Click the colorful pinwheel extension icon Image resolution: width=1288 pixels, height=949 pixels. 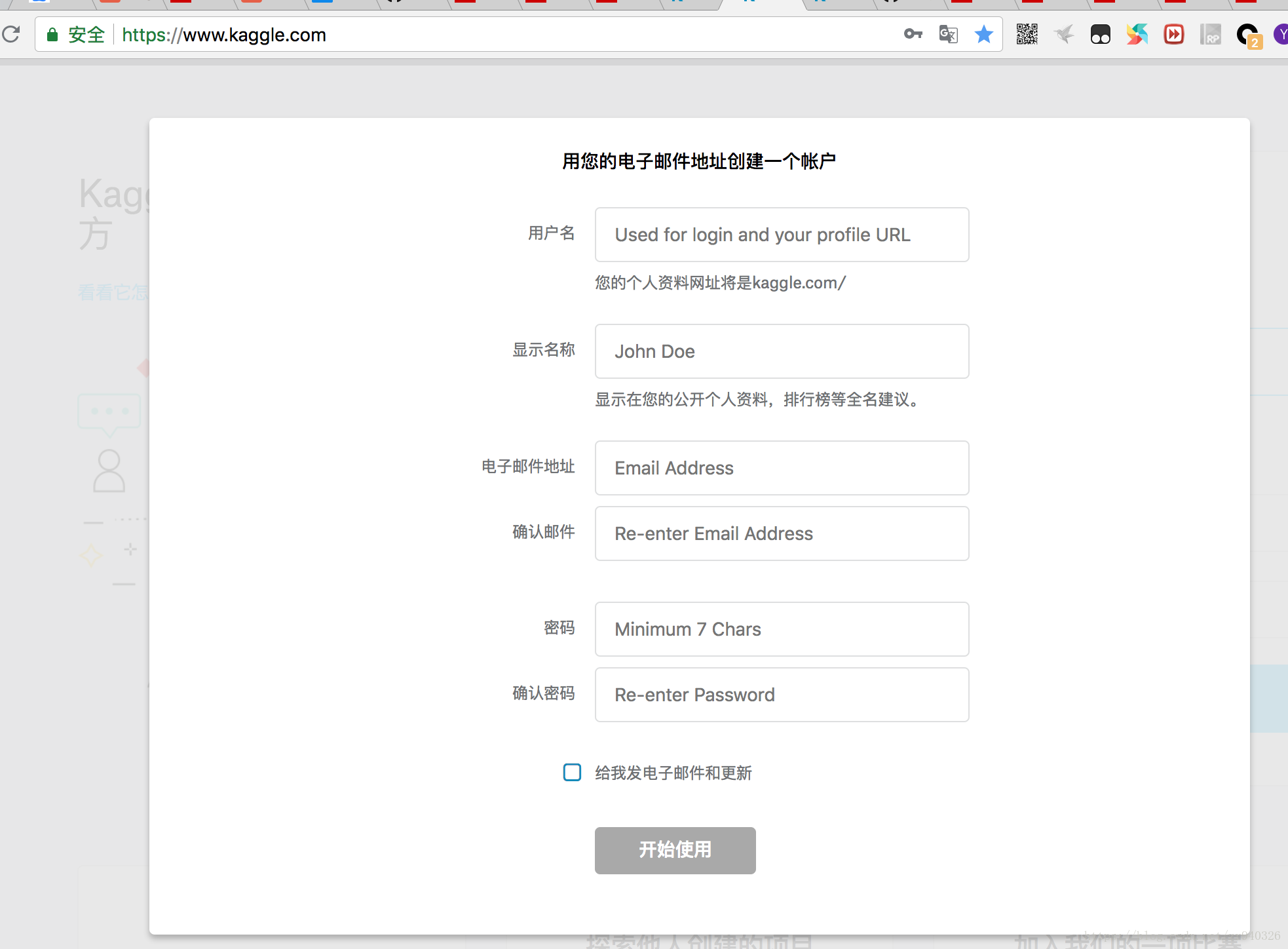coord(1137,34)
